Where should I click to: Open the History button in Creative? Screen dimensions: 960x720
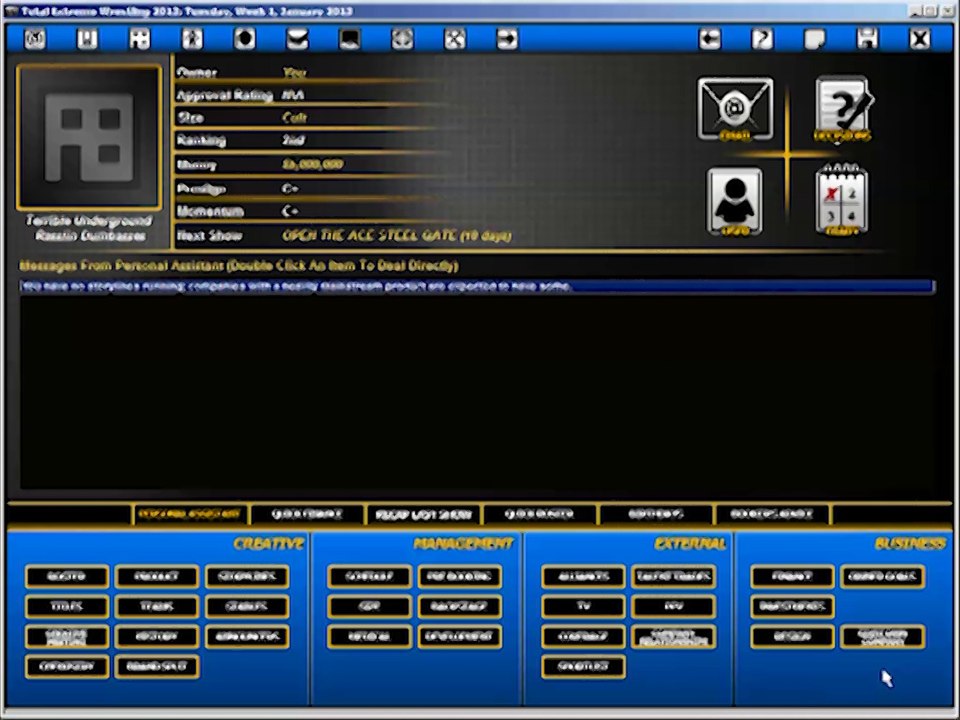click(157, 636)
